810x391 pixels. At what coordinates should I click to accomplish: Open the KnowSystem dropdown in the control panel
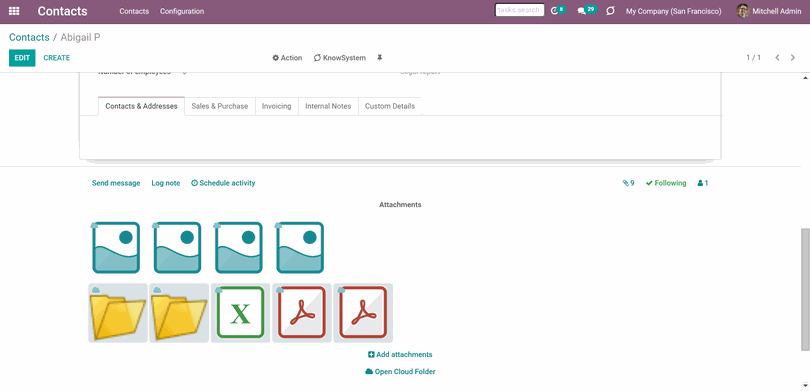pos(339,58)
